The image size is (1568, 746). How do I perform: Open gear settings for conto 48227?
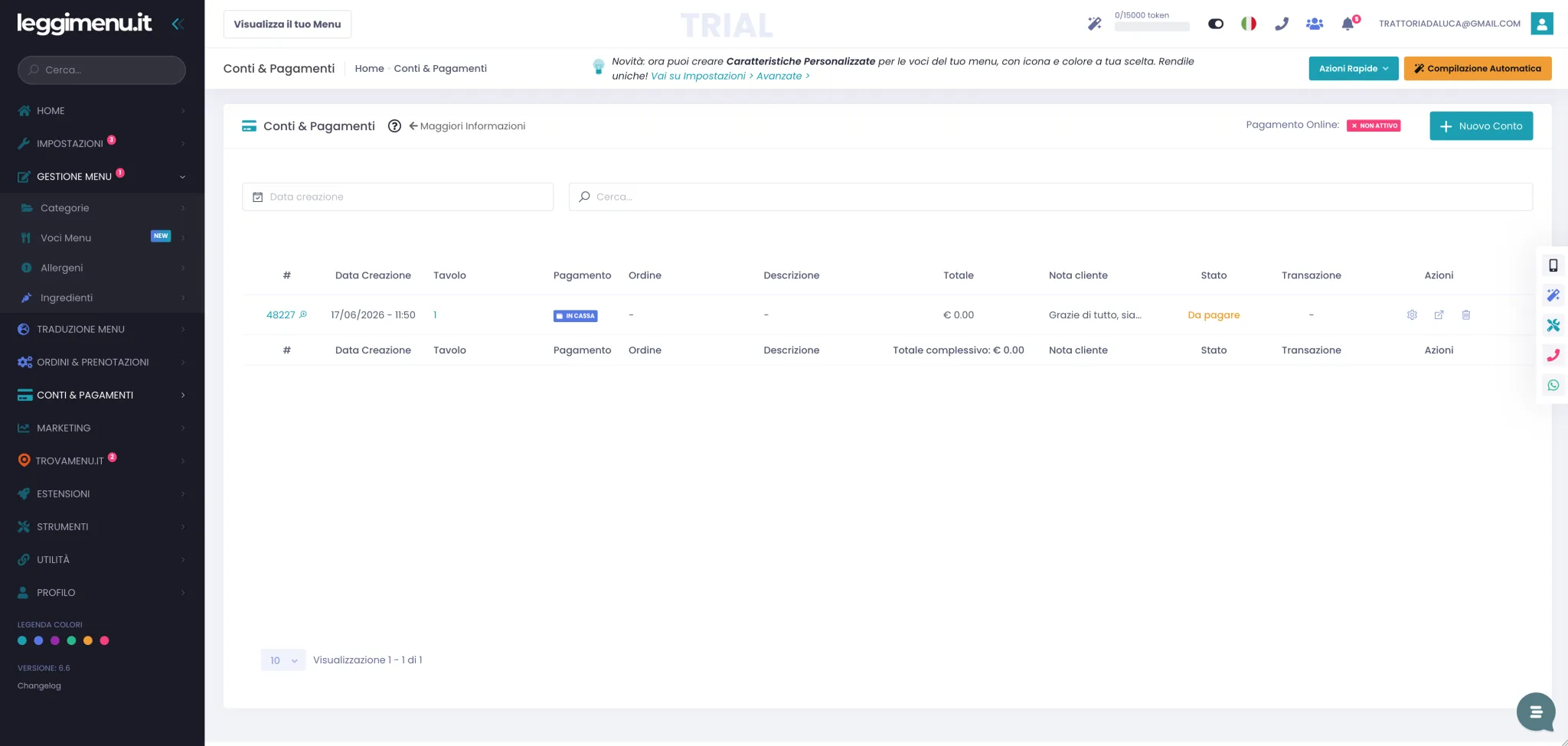point(1412,314)
